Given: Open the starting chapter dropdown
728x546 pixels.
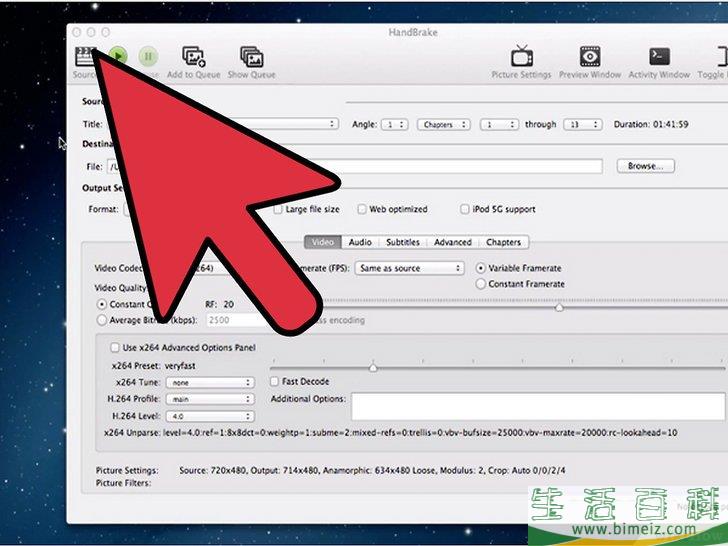Looking at the screenshot, I should pos(499,124).
